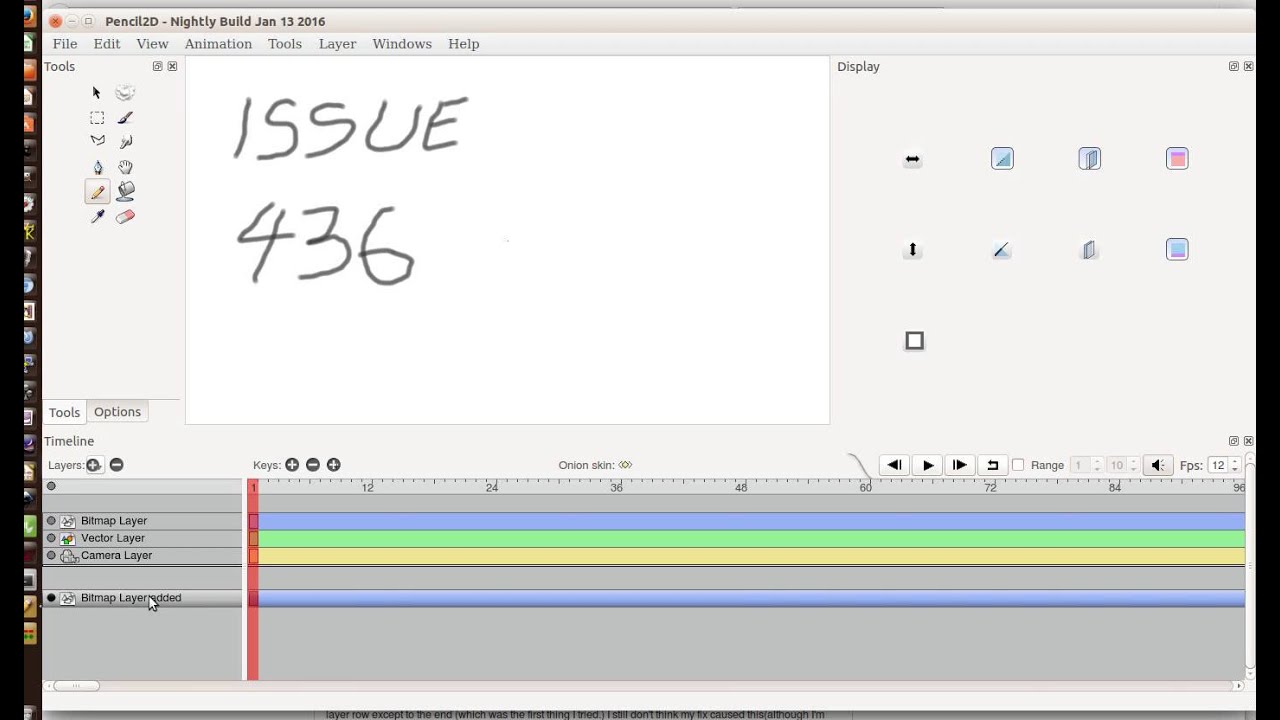Viewport: 1280px width, 720px height.
Task: Choose the rectangular selection tool
Action: (x=97, y=118)
